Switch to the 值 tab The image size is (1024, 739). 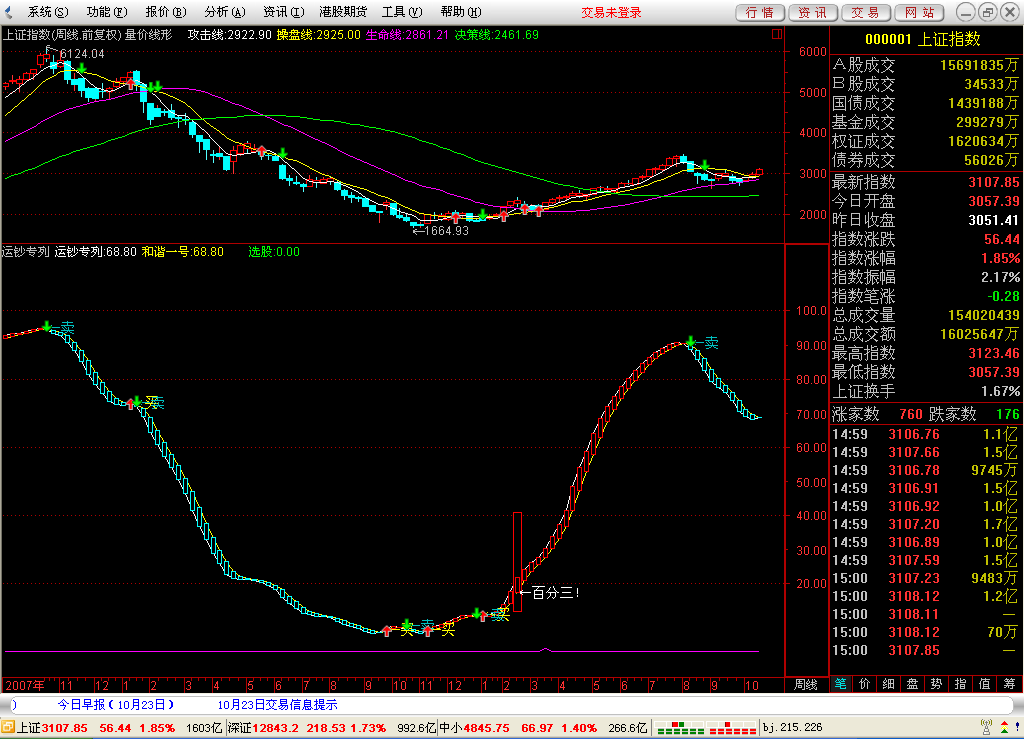tap(985, 684)
